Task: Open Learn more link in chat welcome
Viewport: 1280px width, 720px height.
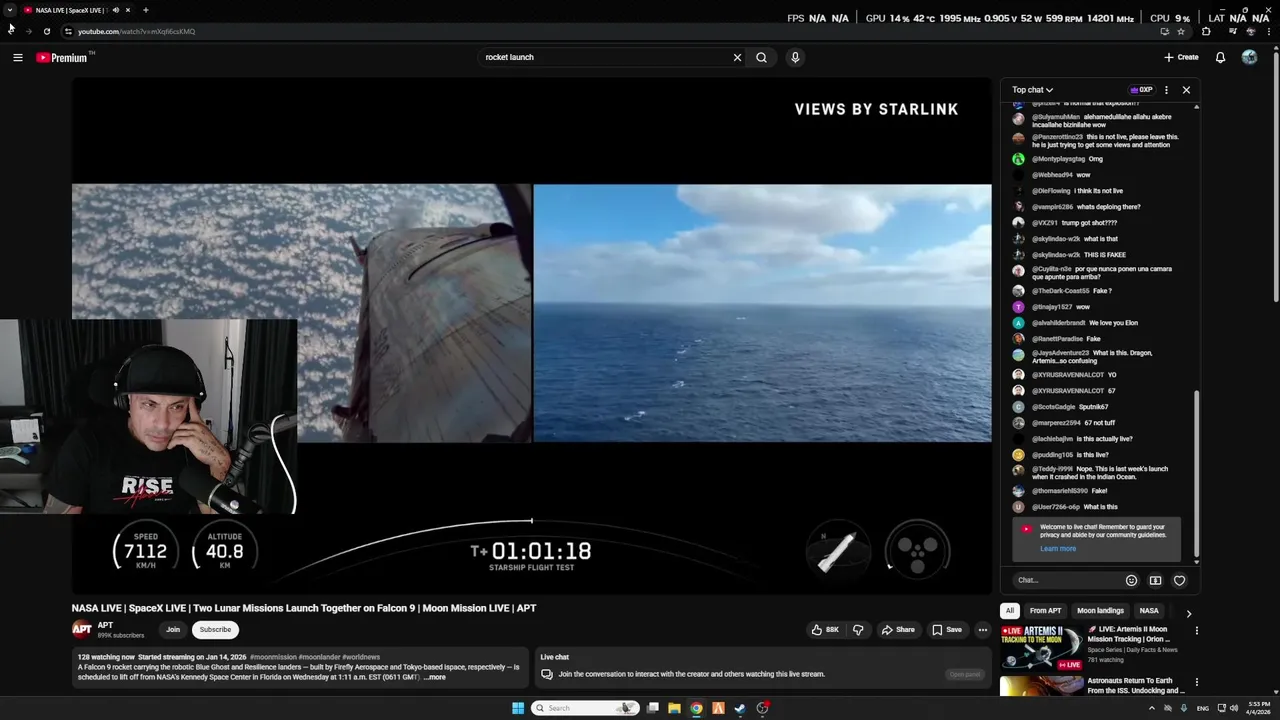Action: coord(1058,548)
